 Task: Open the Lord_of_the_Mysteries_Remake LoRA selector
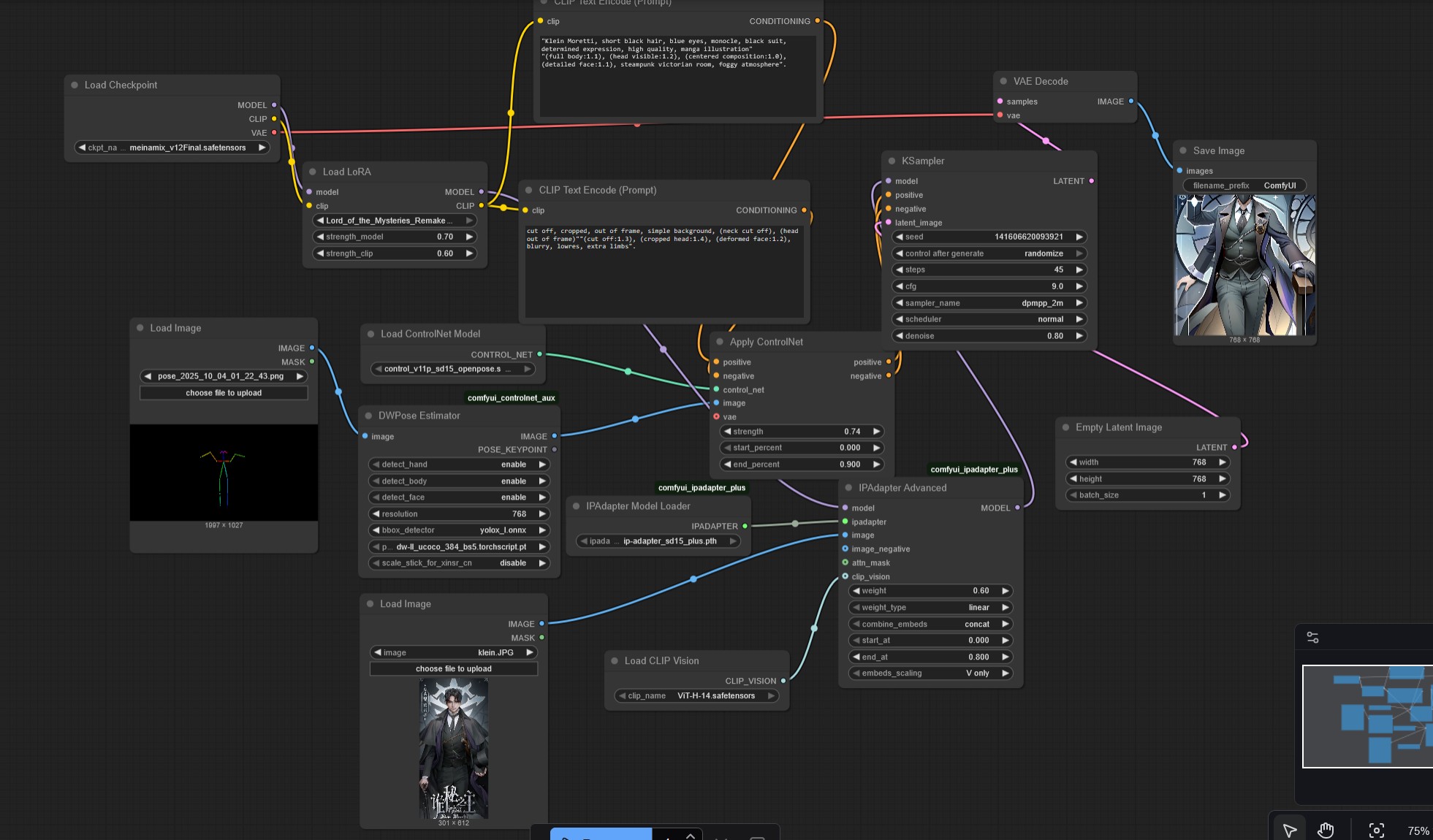point(395,221)
